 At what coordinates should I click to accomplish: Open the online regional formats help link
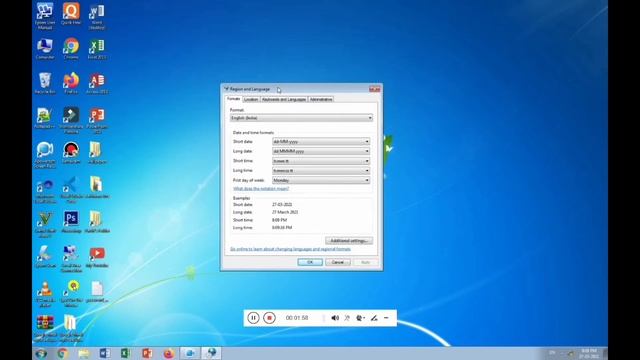[x=290, y=249]
